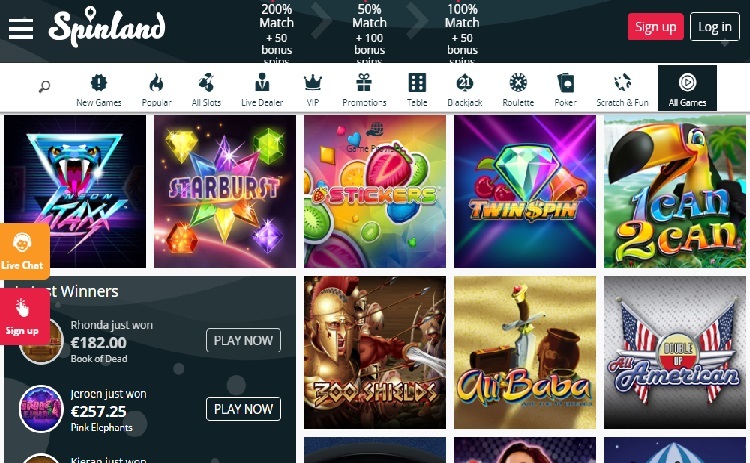Screen dimensions: 750x463
Task: Select the Popular flame icon
Action: click(x=156, y=89)
